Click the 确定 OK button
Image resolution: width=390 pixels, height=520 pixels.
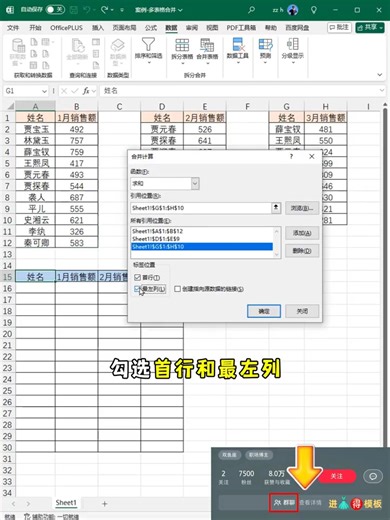pos(264,311)
